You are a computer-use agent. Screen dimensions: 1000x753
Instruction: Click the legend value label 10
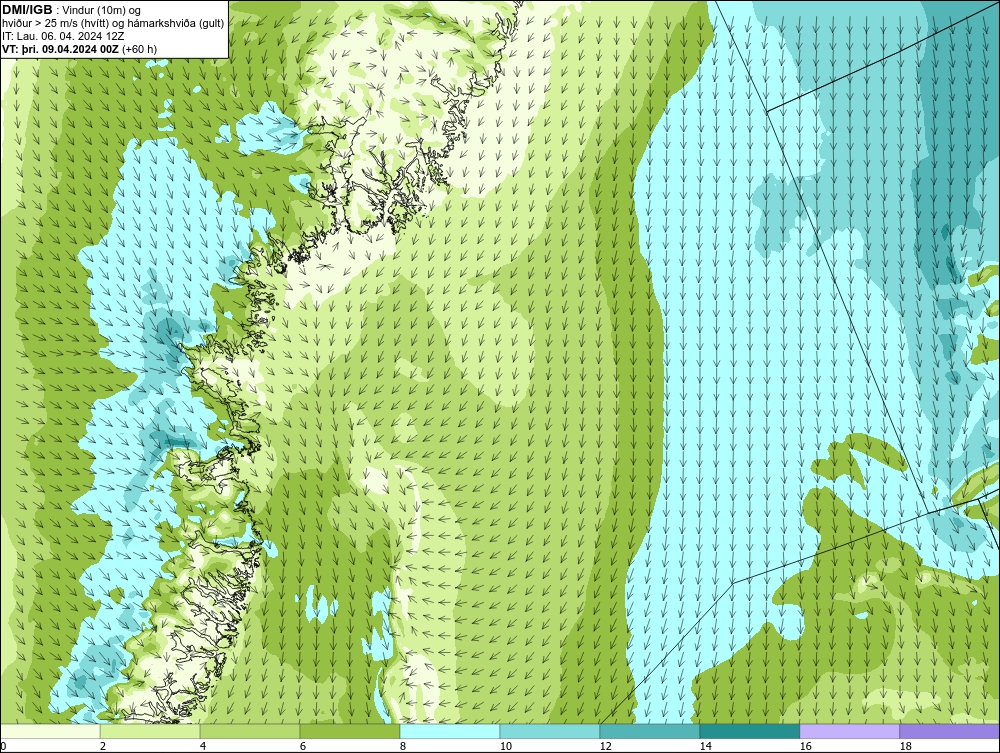click(506, 746)
